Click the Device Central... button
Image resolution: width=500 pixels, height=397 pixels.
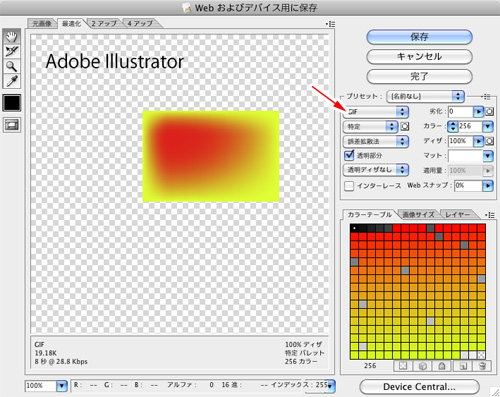[x=419, y=387]
